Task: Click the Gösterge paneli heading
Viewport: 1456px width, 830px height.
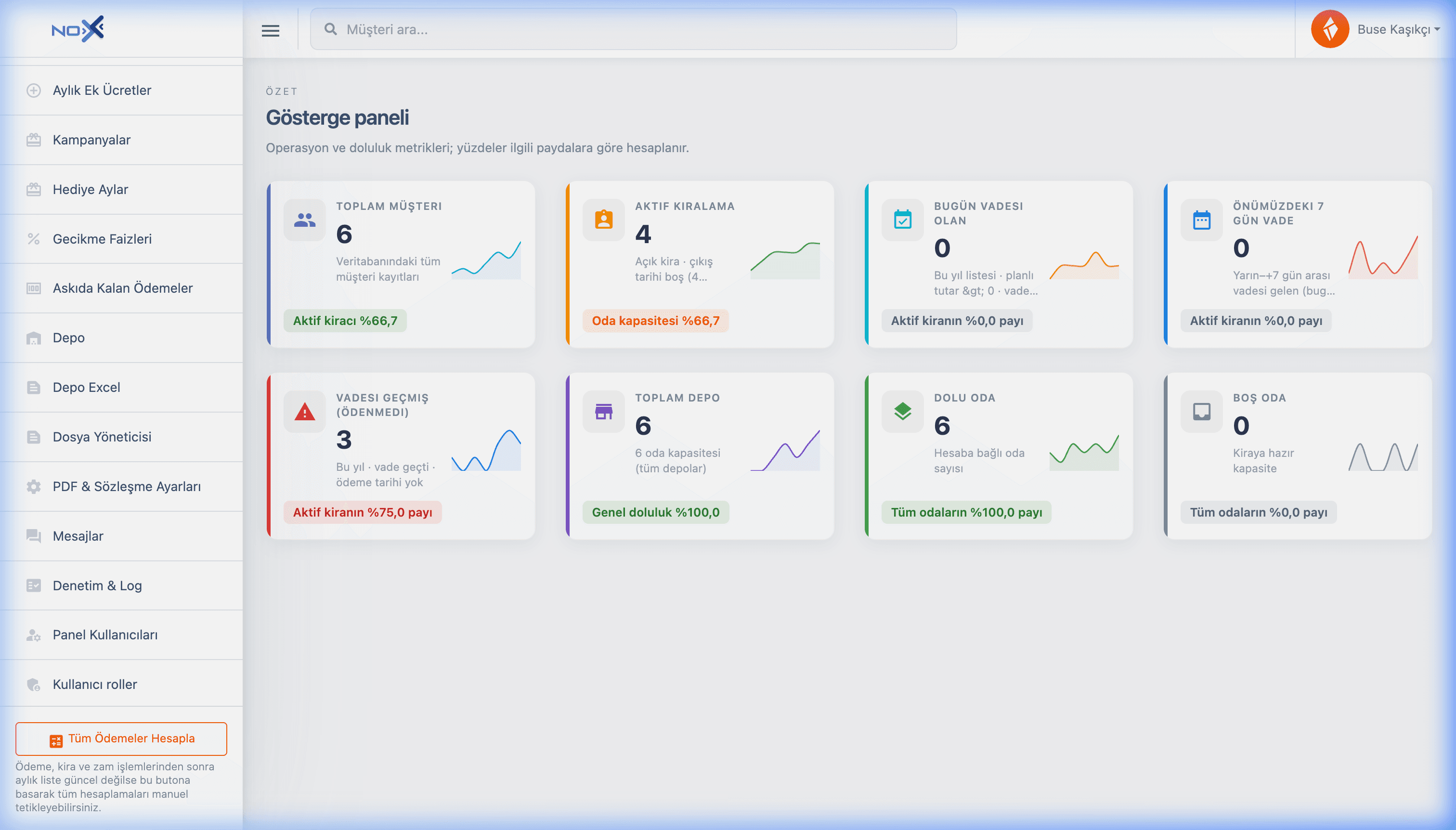Action: 337,117
